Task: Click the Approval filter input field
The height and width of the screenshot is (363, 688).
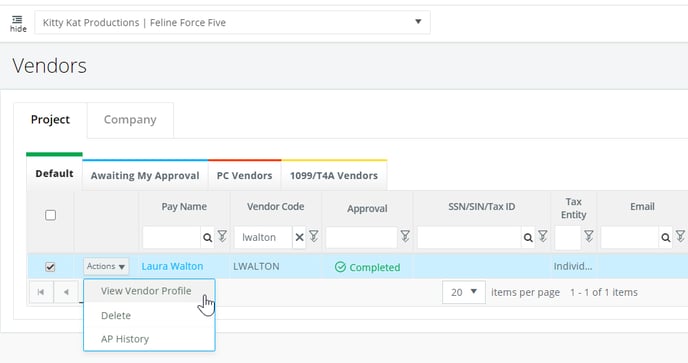Action: pyautogui.click(x=362, y=237)
